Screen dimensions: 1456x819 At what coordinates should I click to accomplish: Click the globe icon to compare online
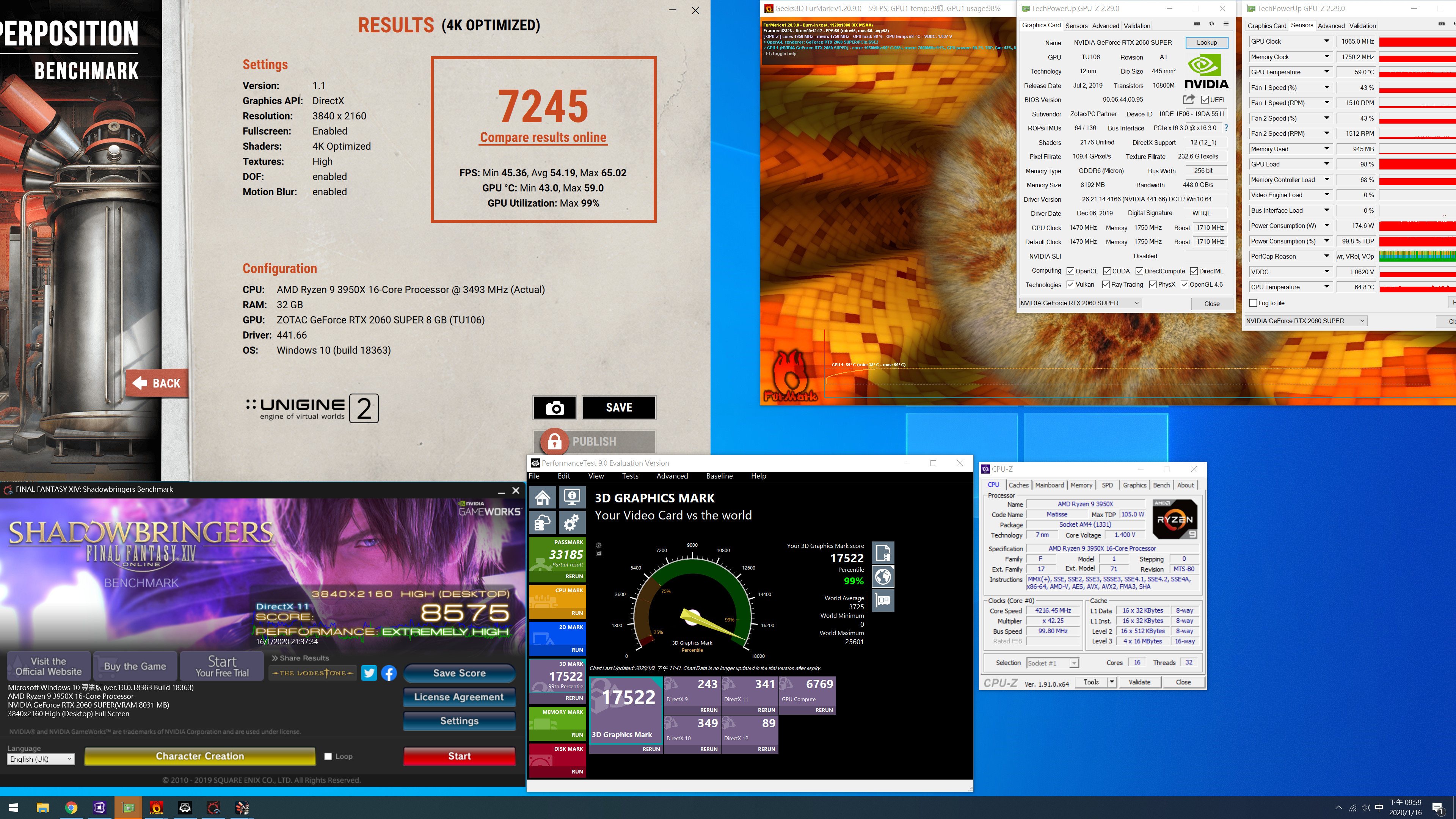click(883, 576)
